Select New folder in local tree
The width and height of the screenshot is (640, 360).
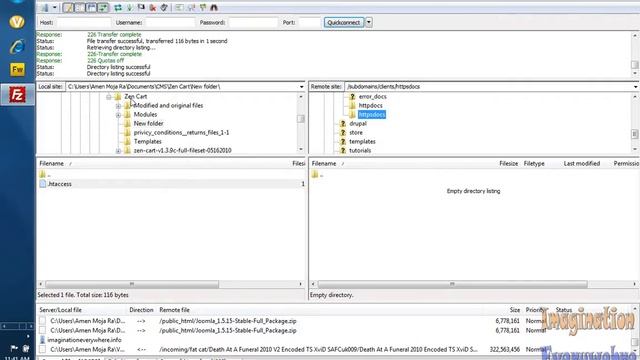click(x=149, y=124)
